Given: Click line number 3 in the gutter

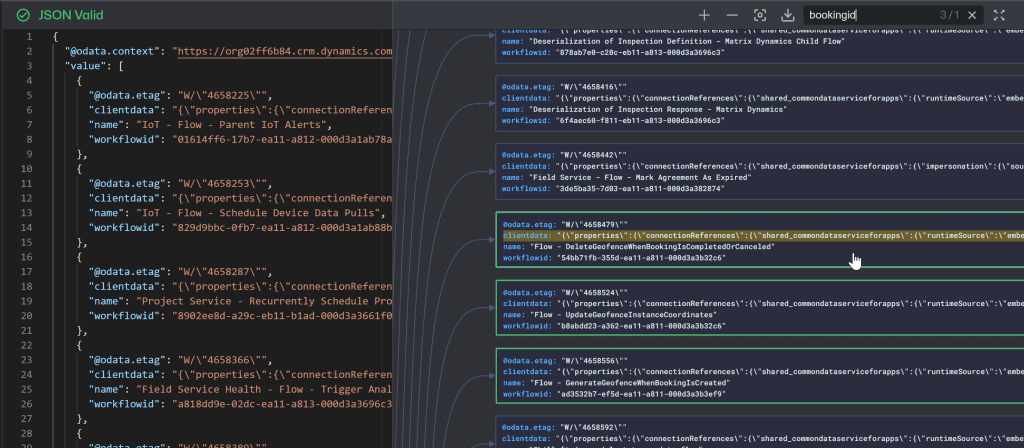Looking at the screenshot, I should coord(29,65).
